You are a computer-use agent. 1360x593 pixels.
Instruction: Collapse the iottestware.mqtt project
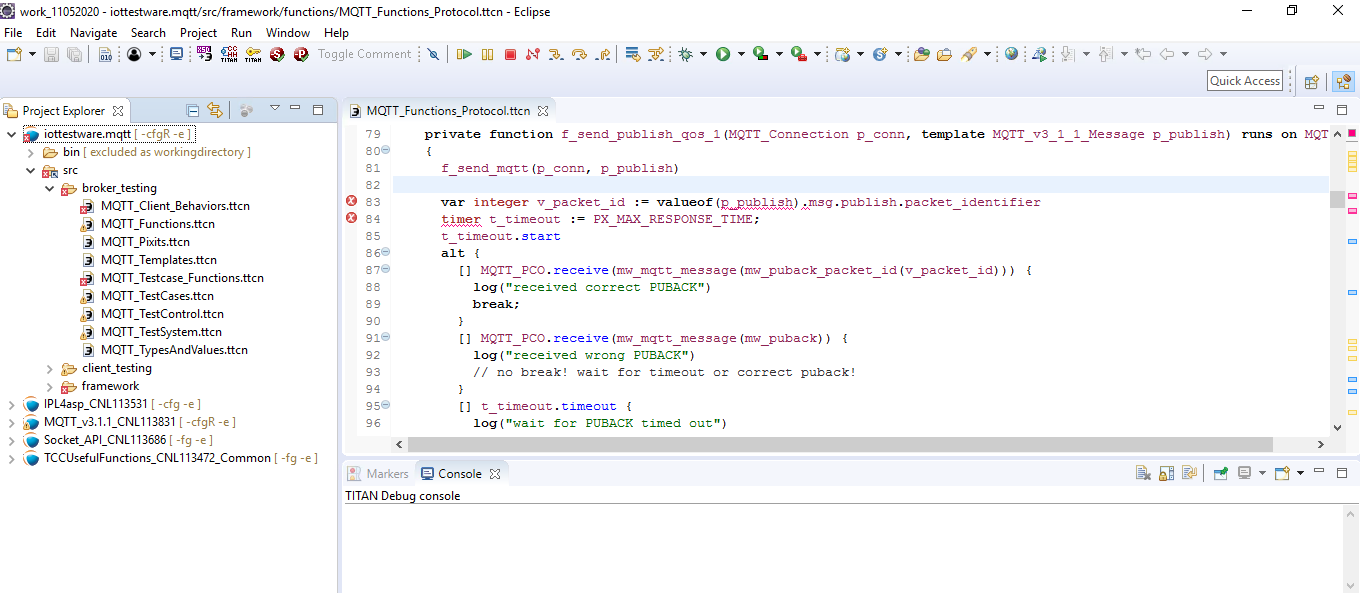12,134
